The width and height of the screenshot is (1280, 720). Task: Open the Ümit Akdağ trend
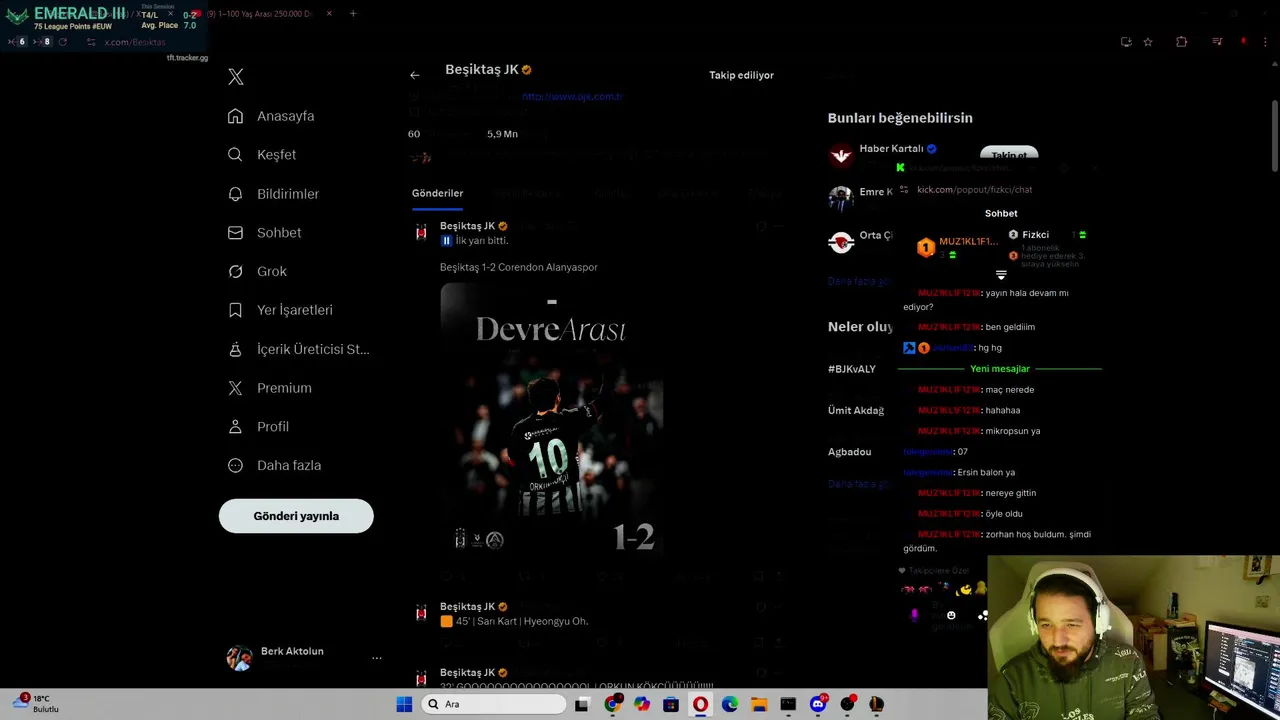point(856,411)
